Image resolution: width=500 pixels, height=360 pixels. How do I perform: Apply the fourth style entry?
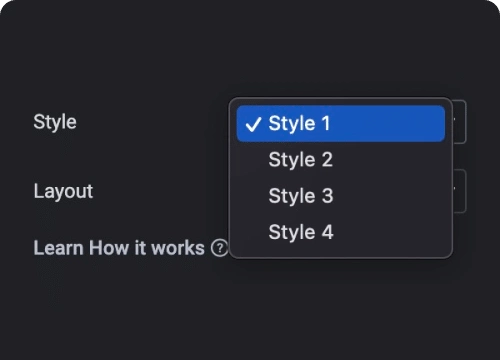pos(341,232)
